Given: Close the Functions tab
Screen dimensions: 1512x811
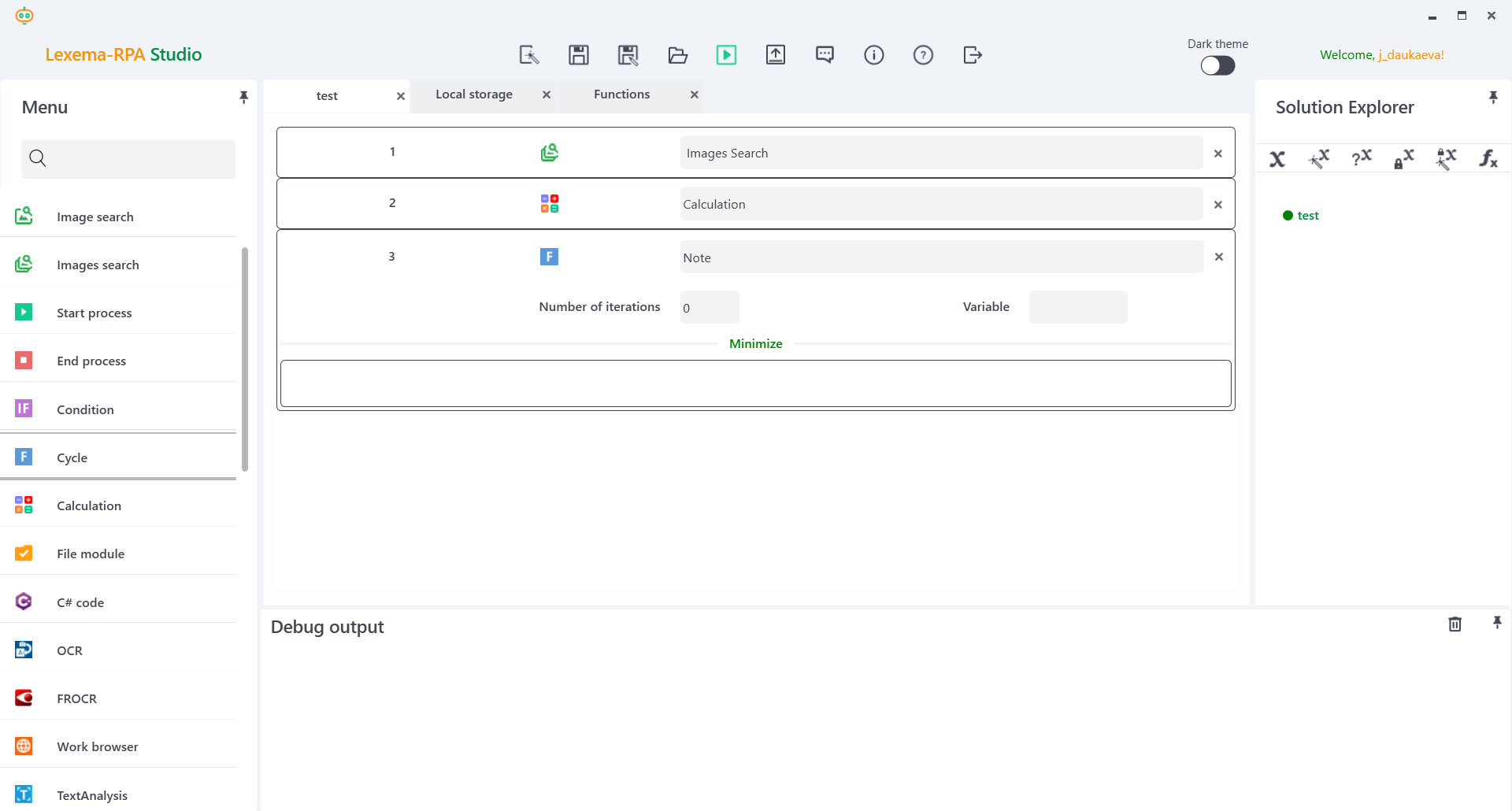Looking at the screenshot, I should (x=695, y=94).
